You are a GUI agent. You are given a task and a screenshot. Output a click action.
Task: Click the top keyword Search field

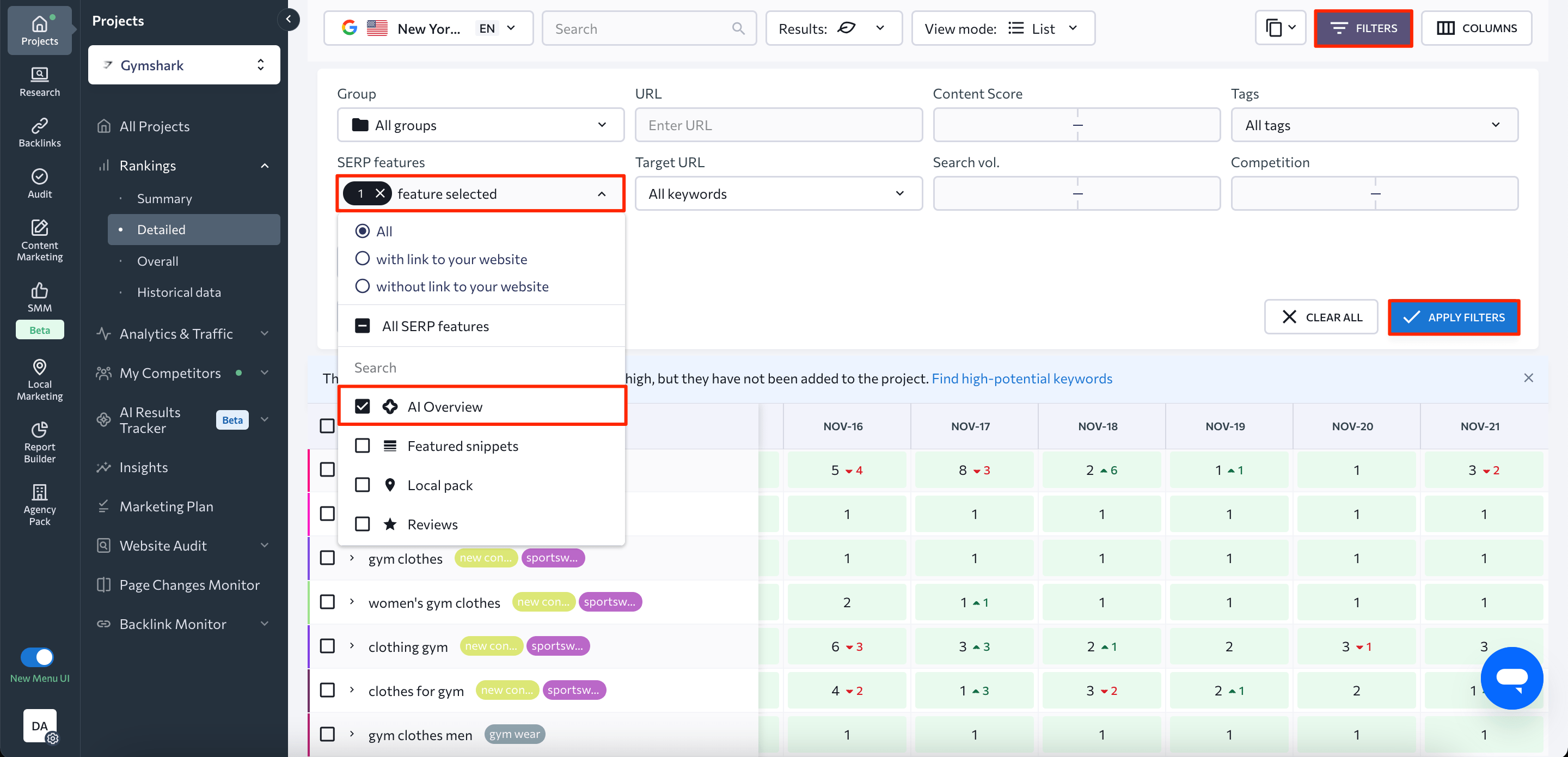tap(649, 28)
